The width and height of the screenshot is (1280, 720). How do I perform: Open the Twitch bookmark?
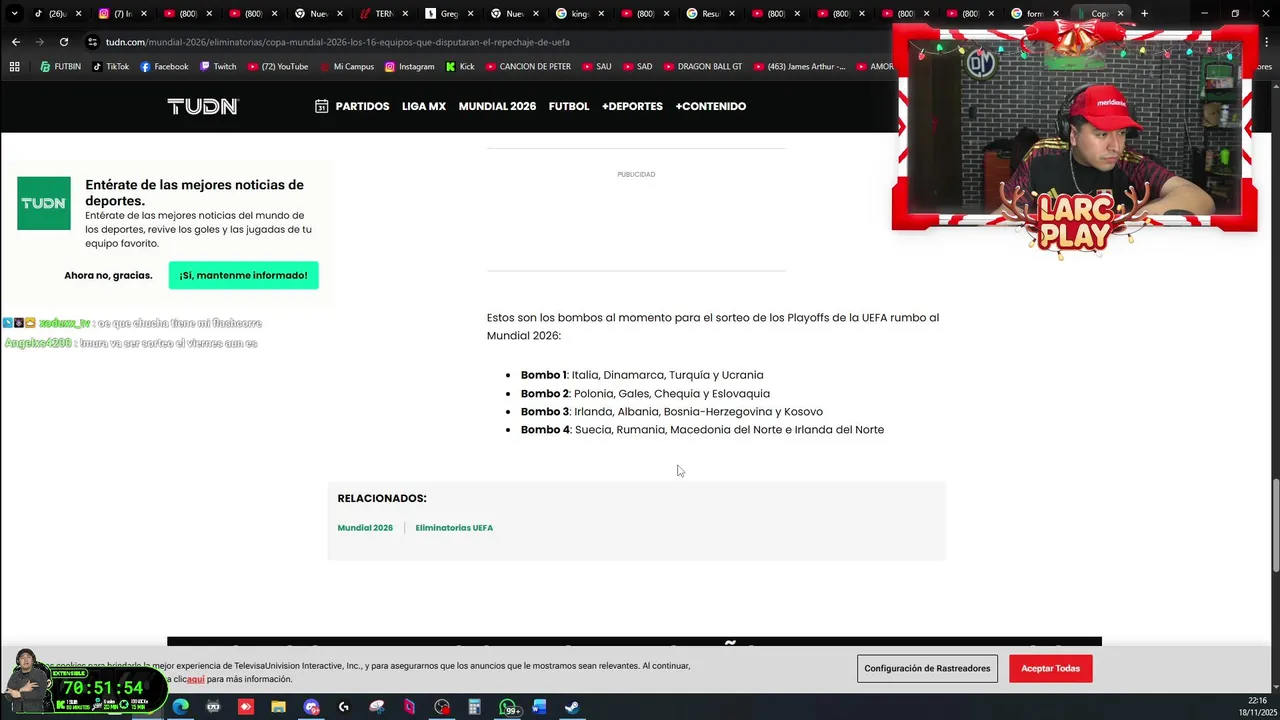[218, 66]
